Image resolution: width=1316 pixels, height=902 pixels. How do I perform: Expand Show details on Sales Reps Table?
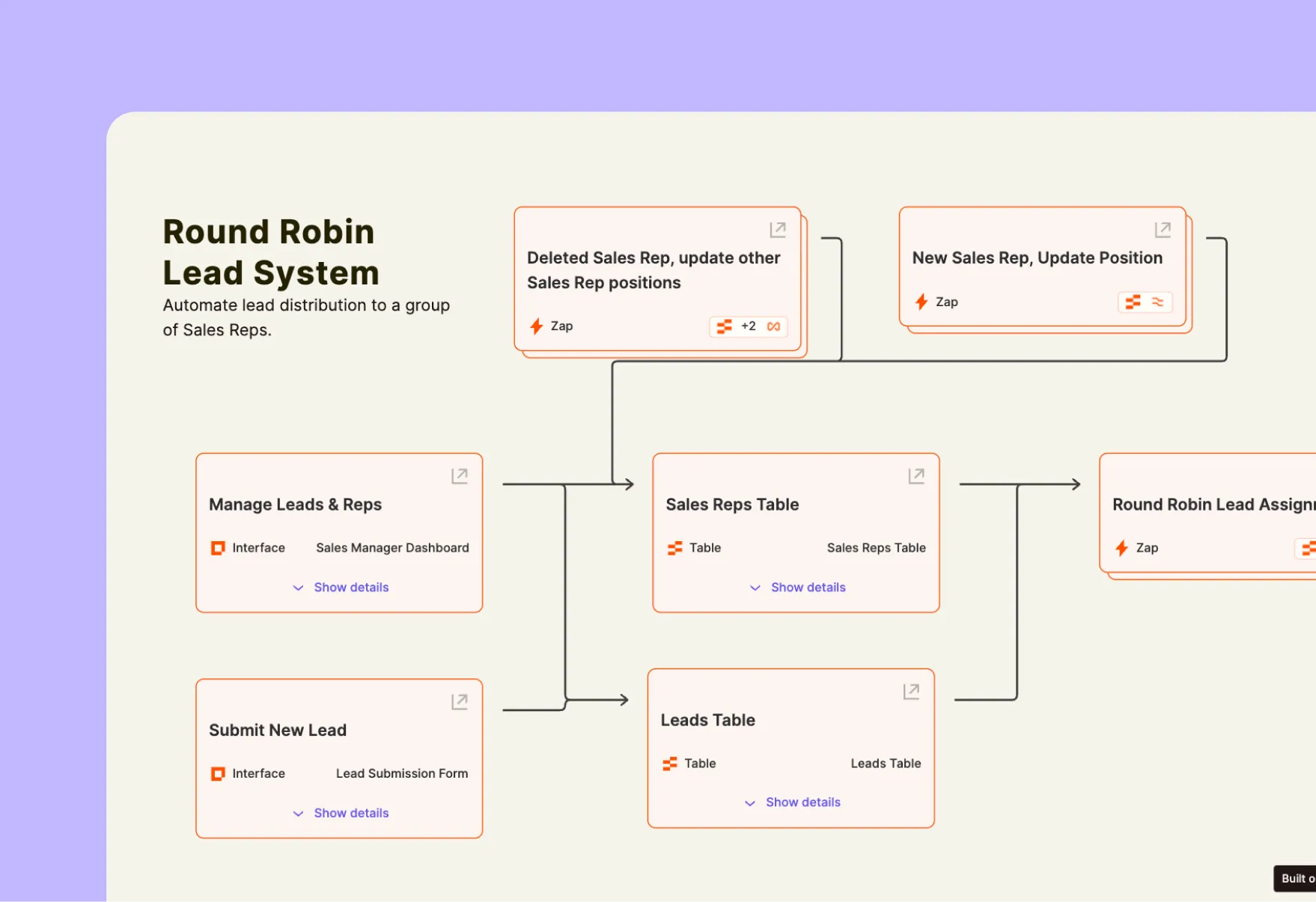(808, 587)
